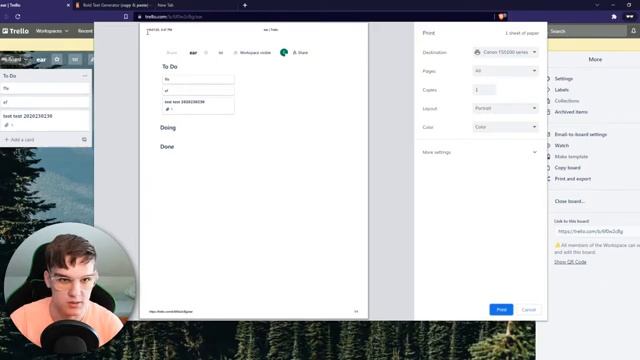The image size is (640, 360).
Task: Click the board link URL field
Action: coord(597,231)
